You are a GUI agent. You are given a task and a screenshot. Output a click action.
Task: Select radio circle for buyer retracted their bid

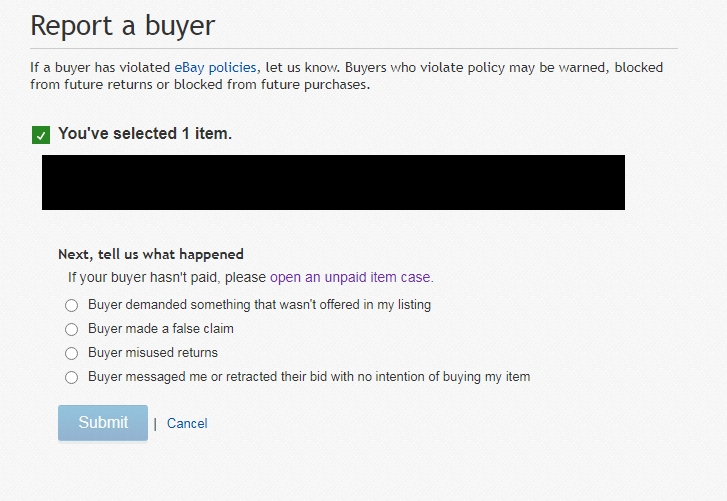point(71,377)
